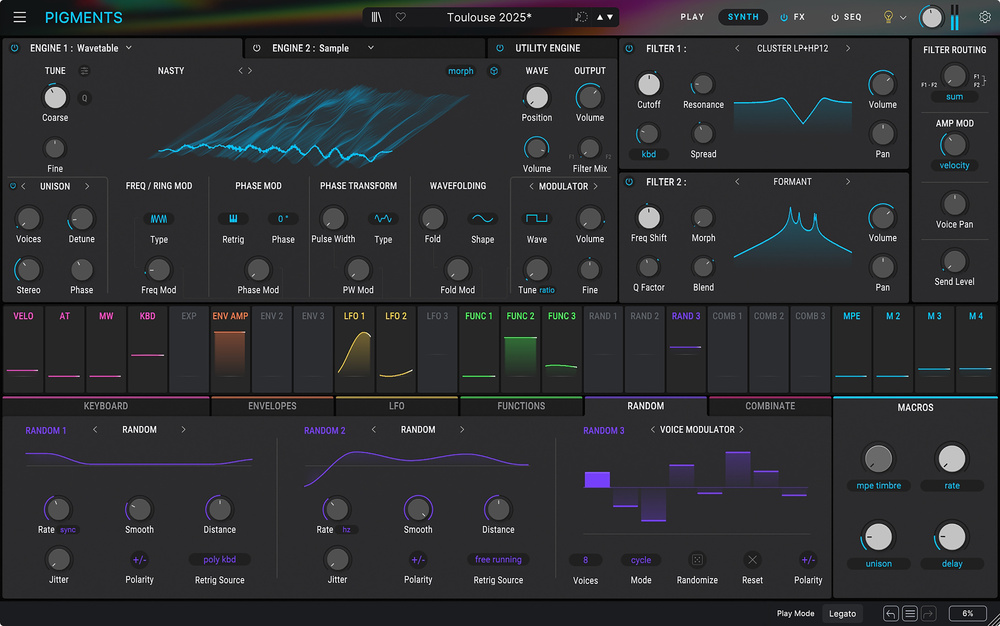The width and height of the screenshot is (1000, 626).
Task: Open the hamburger main menu
Action: tap(20, 17)
